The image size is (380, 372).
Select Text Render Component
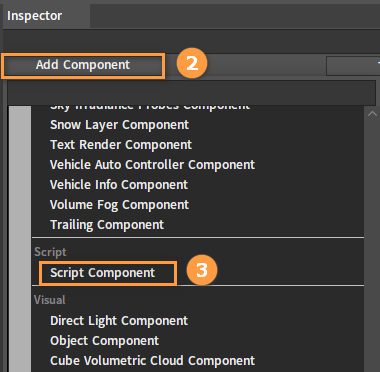tap(121, 145)
